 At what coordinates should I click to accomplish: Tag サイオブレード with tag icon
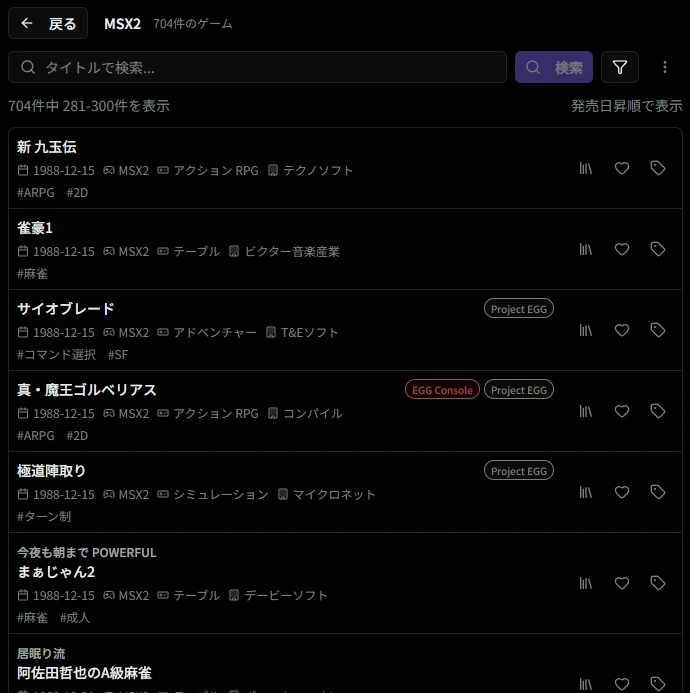[x=658, y=330]
